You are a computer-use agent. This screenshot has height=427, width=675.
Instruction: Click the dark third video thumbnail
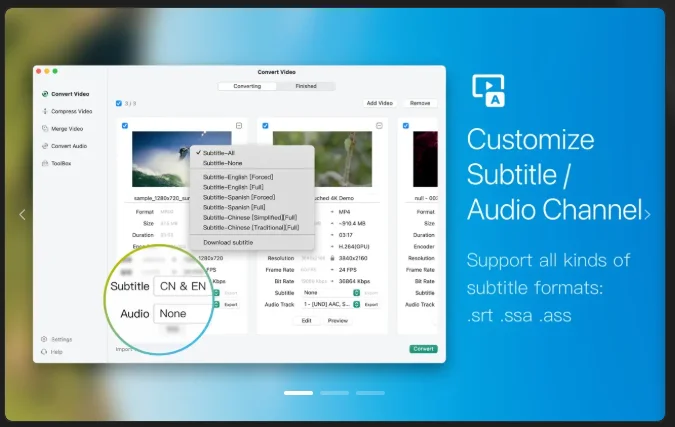point(425,159)
